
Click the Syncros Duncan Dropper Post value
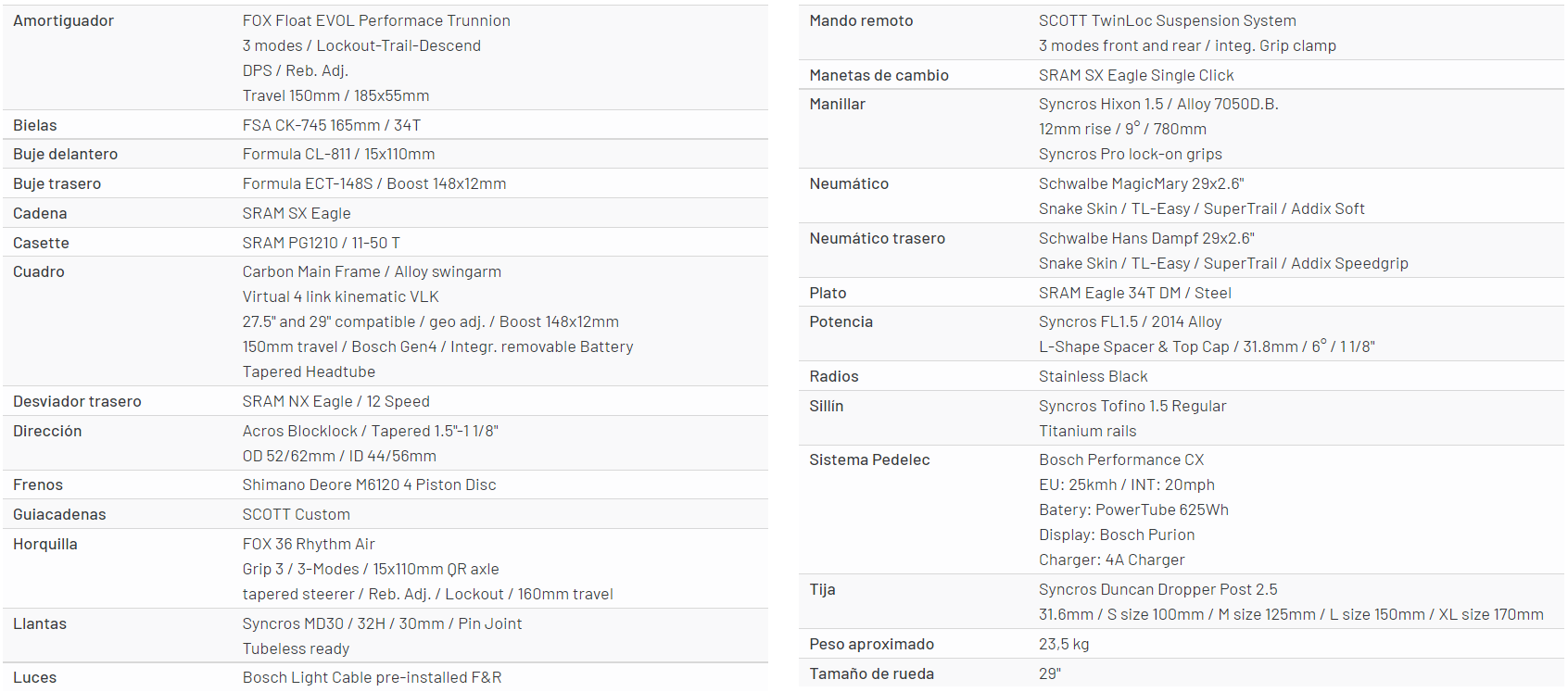pyautogui.click(x=1157, y=589)
